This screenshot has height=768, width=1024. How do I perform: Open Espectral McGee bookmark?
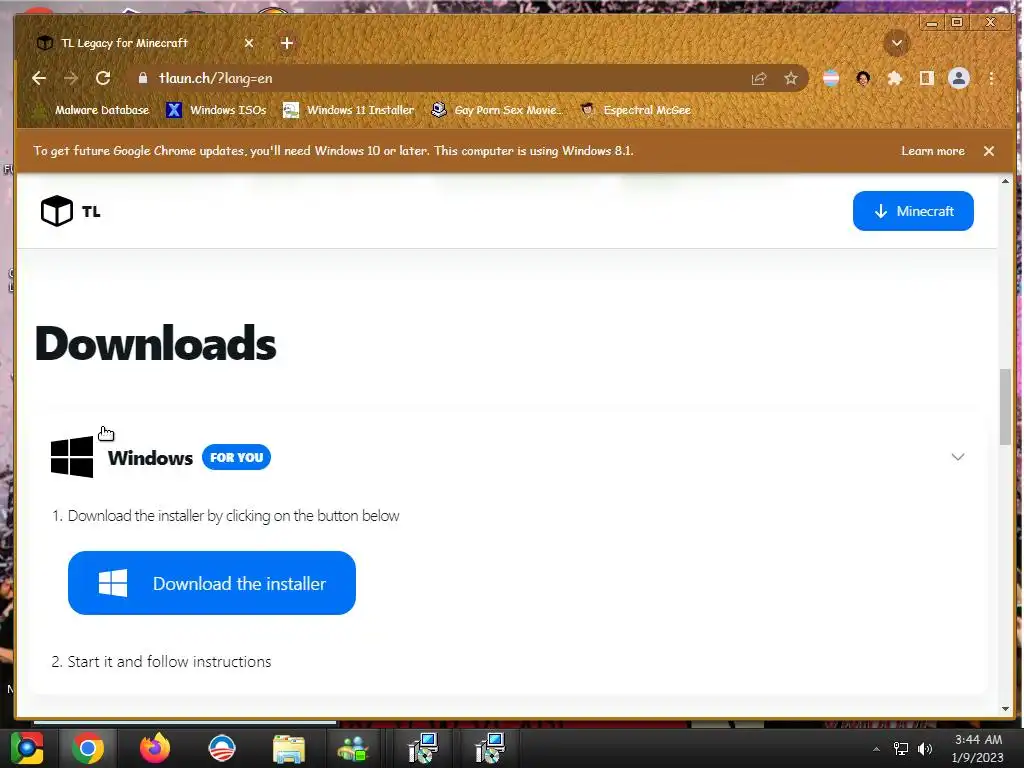coord(636,110)
